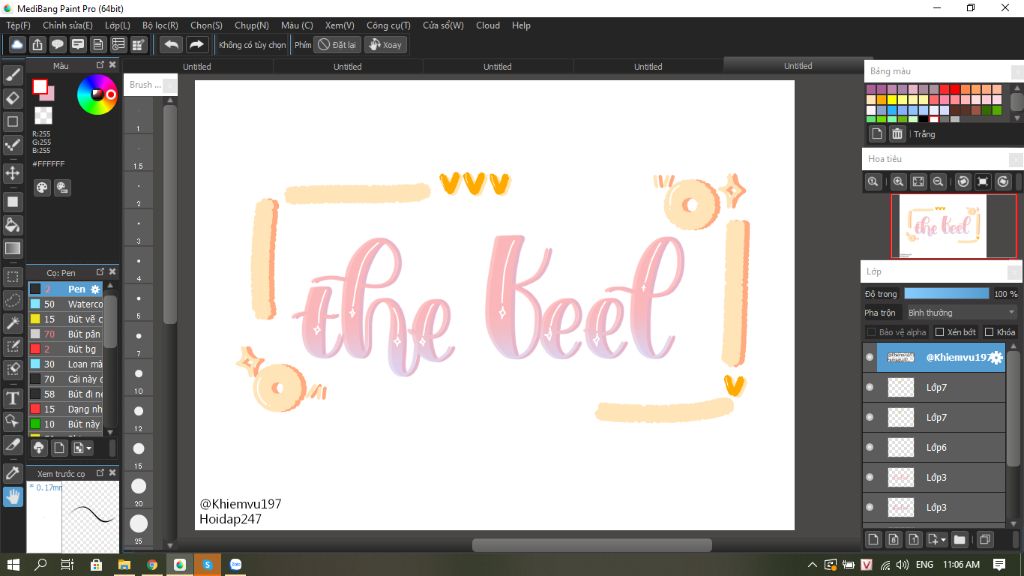
Task: Click the folder icon in layer panel
Action: coord(959,539)
